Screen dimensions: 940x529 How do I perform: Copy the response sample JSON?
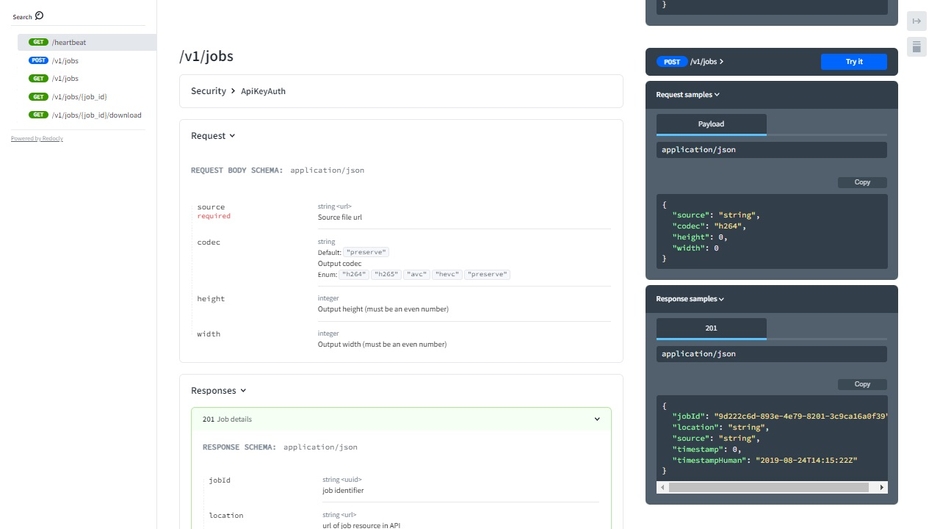click(861, 384)
